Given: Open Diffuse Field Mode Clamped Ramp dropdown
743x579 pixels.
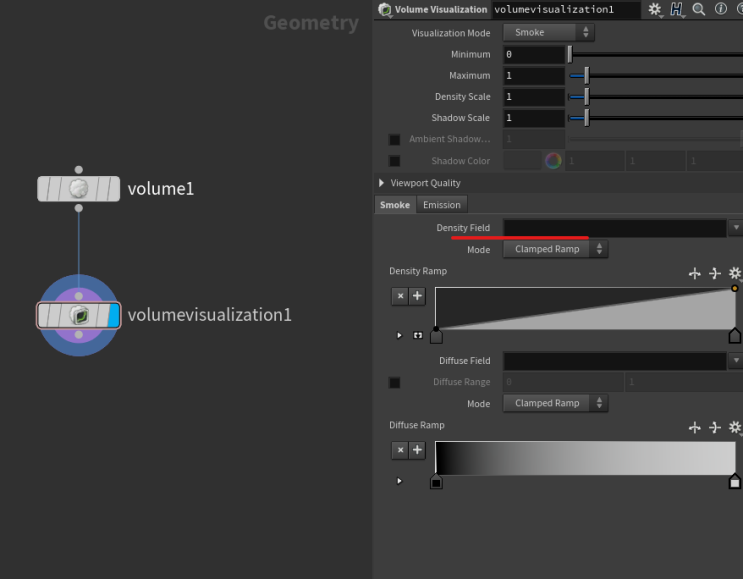Looking at the screenshot, I should pyautogui.click(x=555, y=403).
